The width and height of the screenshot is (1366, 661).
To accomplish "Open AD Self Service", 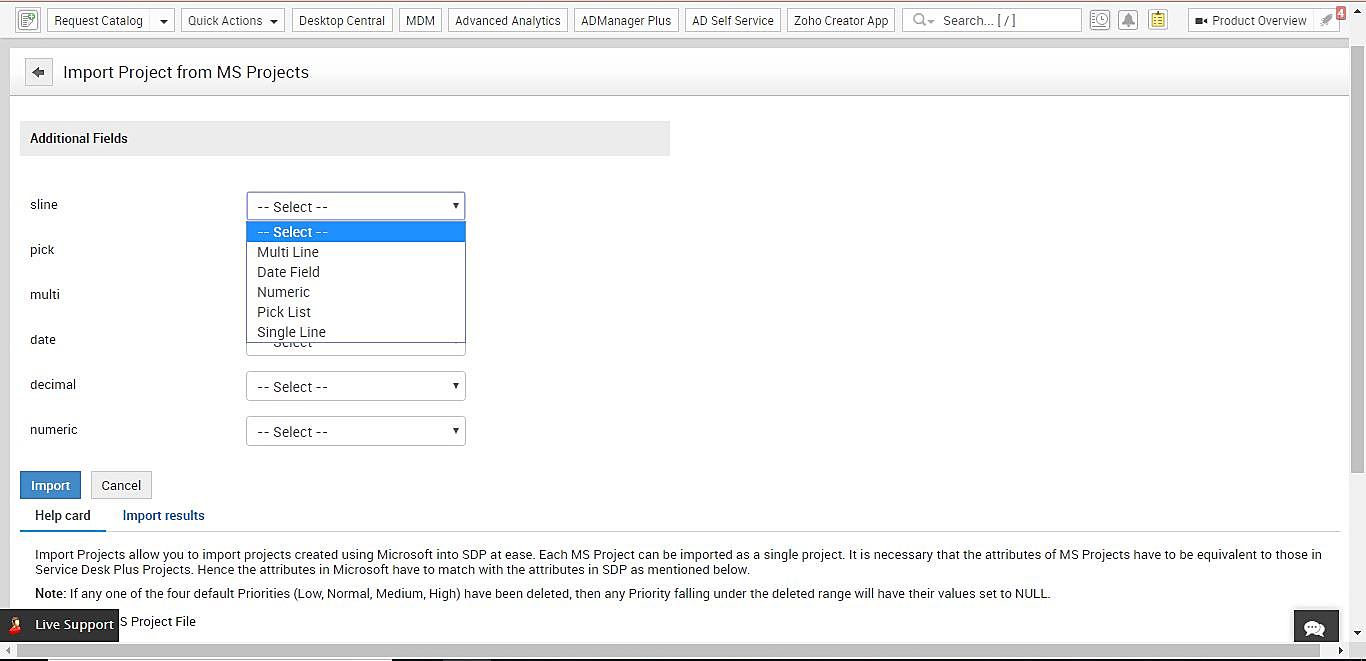I will (x=733, y=20).
